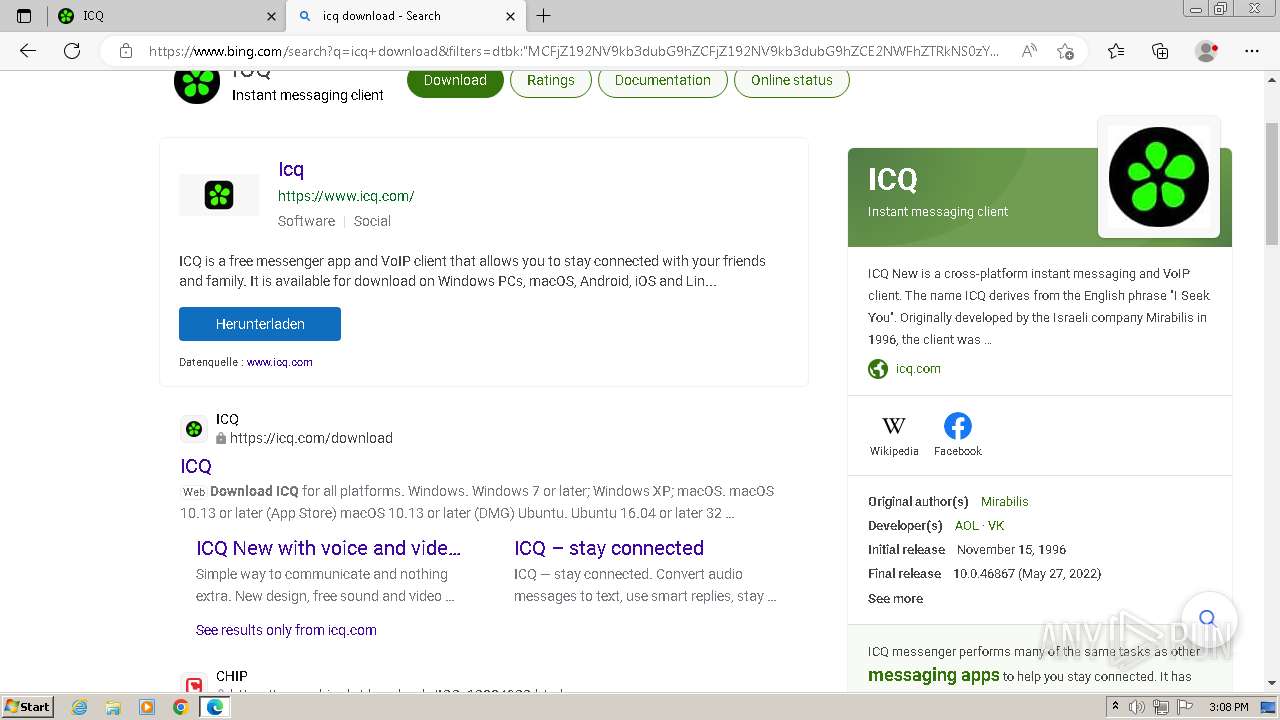Click the address bar URL field
The width and height of the screenshot is (1280, 720).
click(x=573, y=51)
